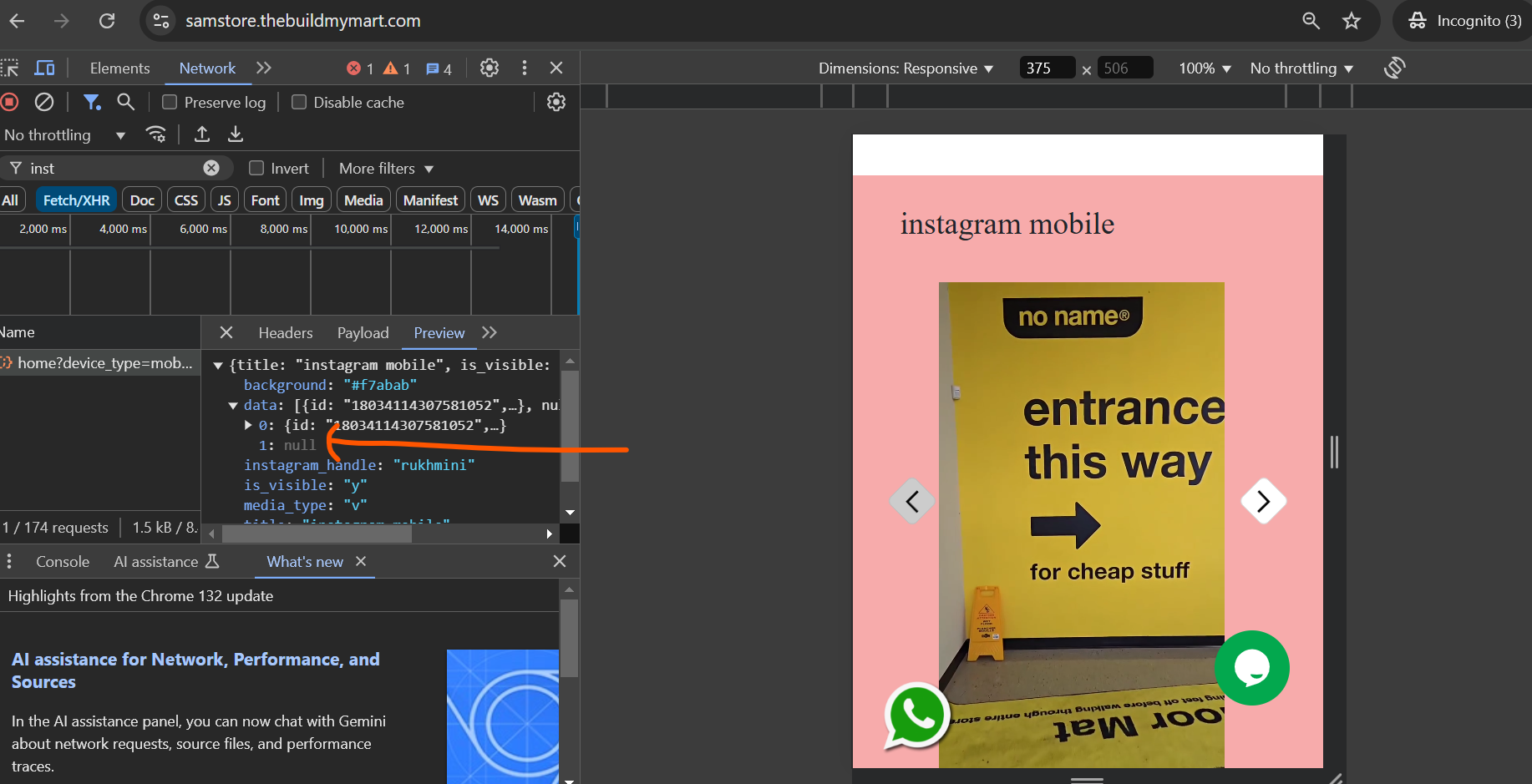Select the Network tab
Viewport: 1532px width, 784px height.
tap(207, 68)
